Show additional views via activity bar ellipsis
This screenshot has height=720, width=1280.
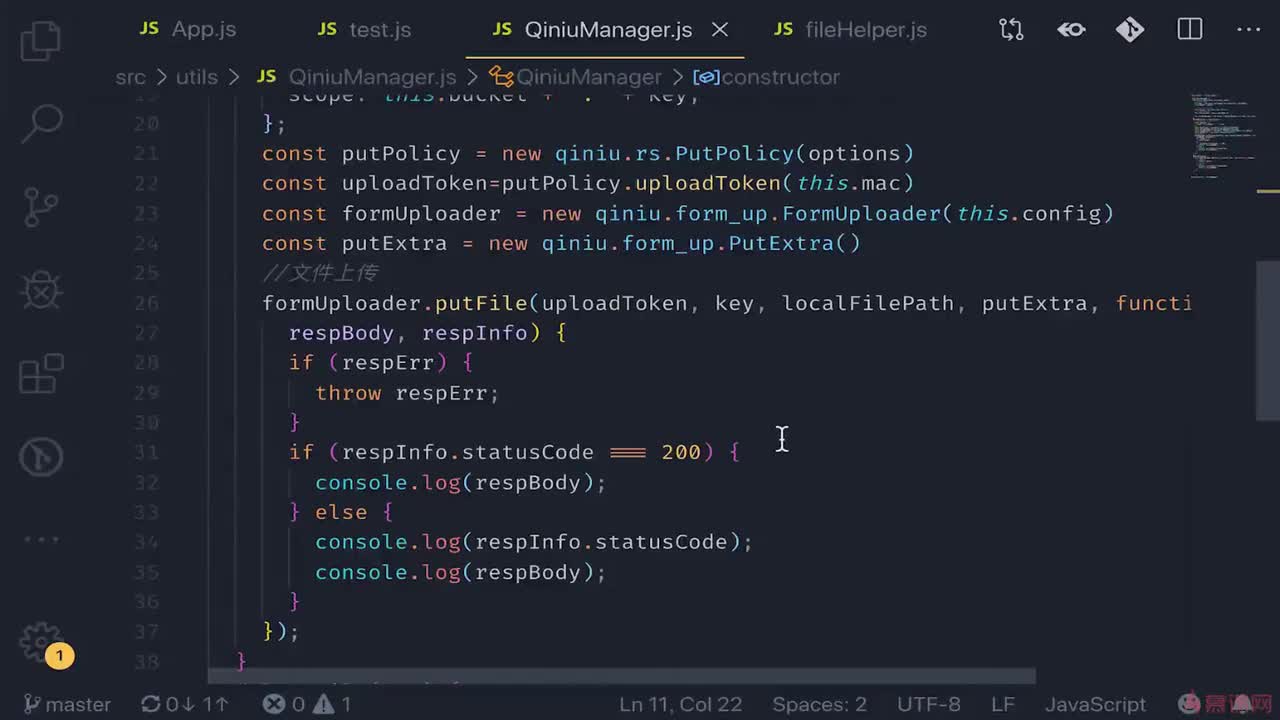point(41,540)
